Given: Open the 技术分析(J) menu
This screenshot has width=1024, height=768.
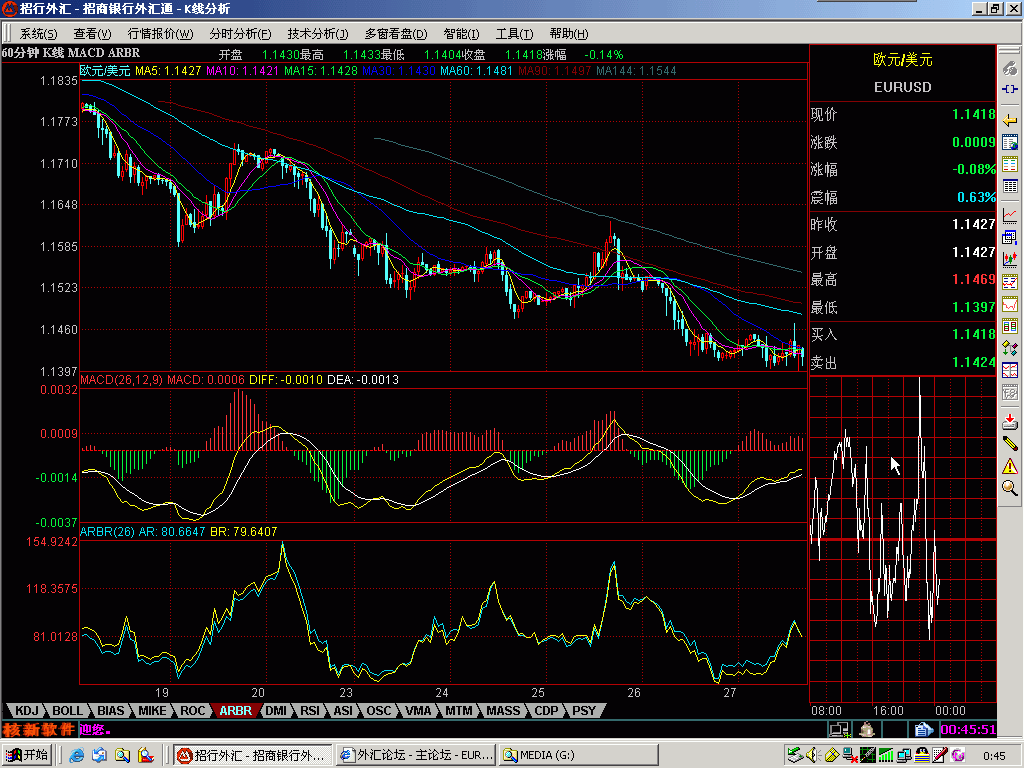Looking at the screenshot, I should point(317,34).
